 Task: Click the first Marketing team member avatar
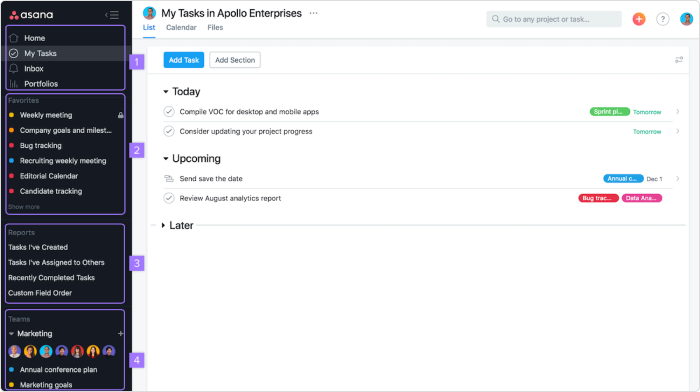[x=15, y=351]
